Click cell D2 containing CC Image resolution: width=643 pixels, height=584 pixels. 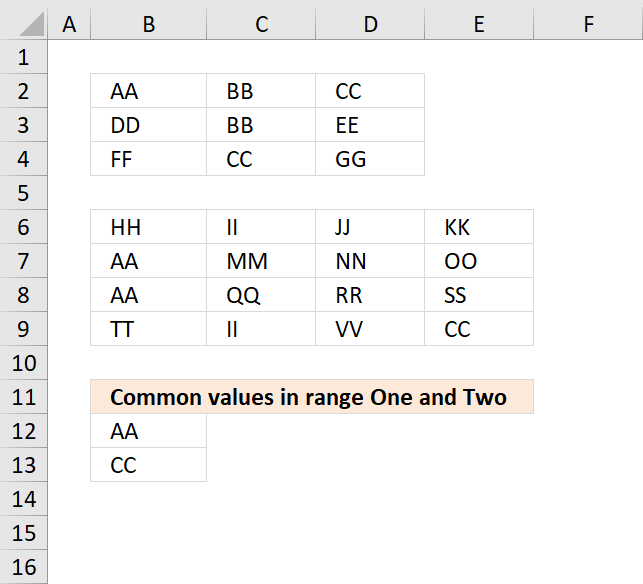tap(370, 91)
